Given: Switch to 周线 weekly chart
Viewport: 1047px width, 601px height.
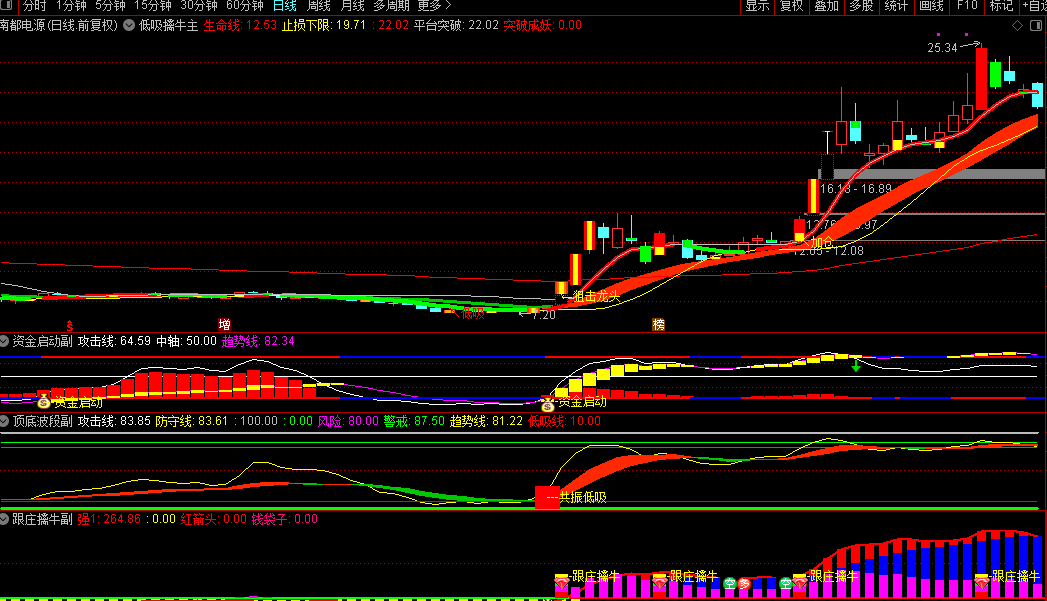Looking at the screenshot, I should 319,6.
